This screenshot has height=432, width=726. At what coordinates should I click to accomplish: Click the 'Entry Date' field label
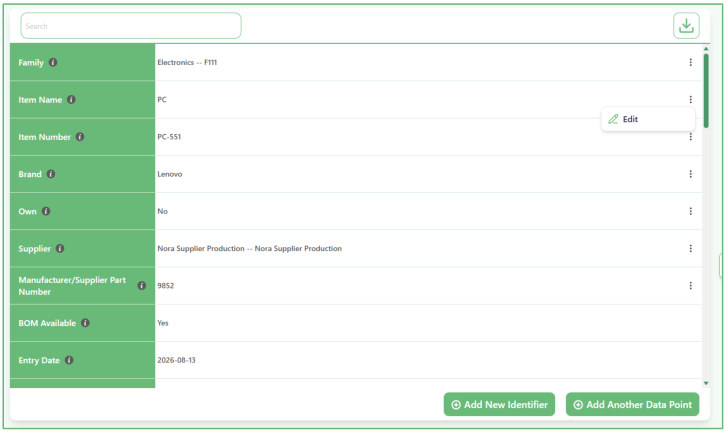pos(39,360)
